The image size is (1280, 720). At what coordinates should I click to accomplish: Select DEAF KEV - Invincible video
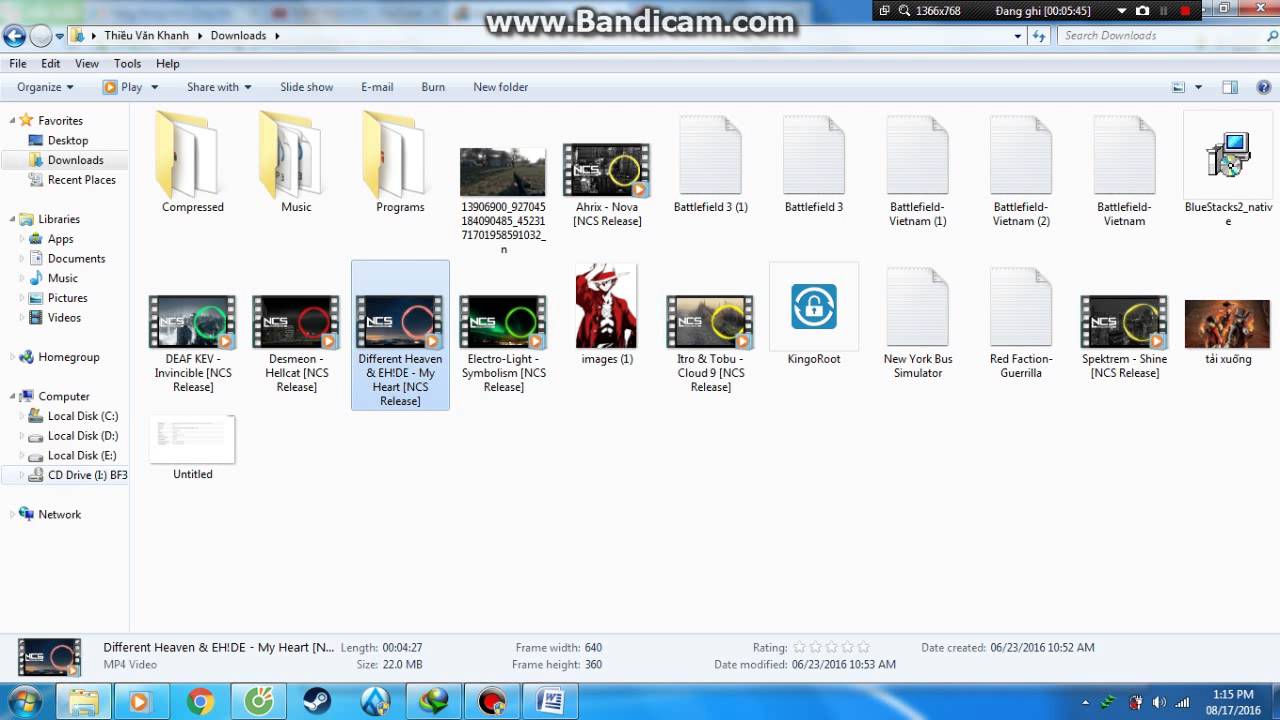(192, 343)
